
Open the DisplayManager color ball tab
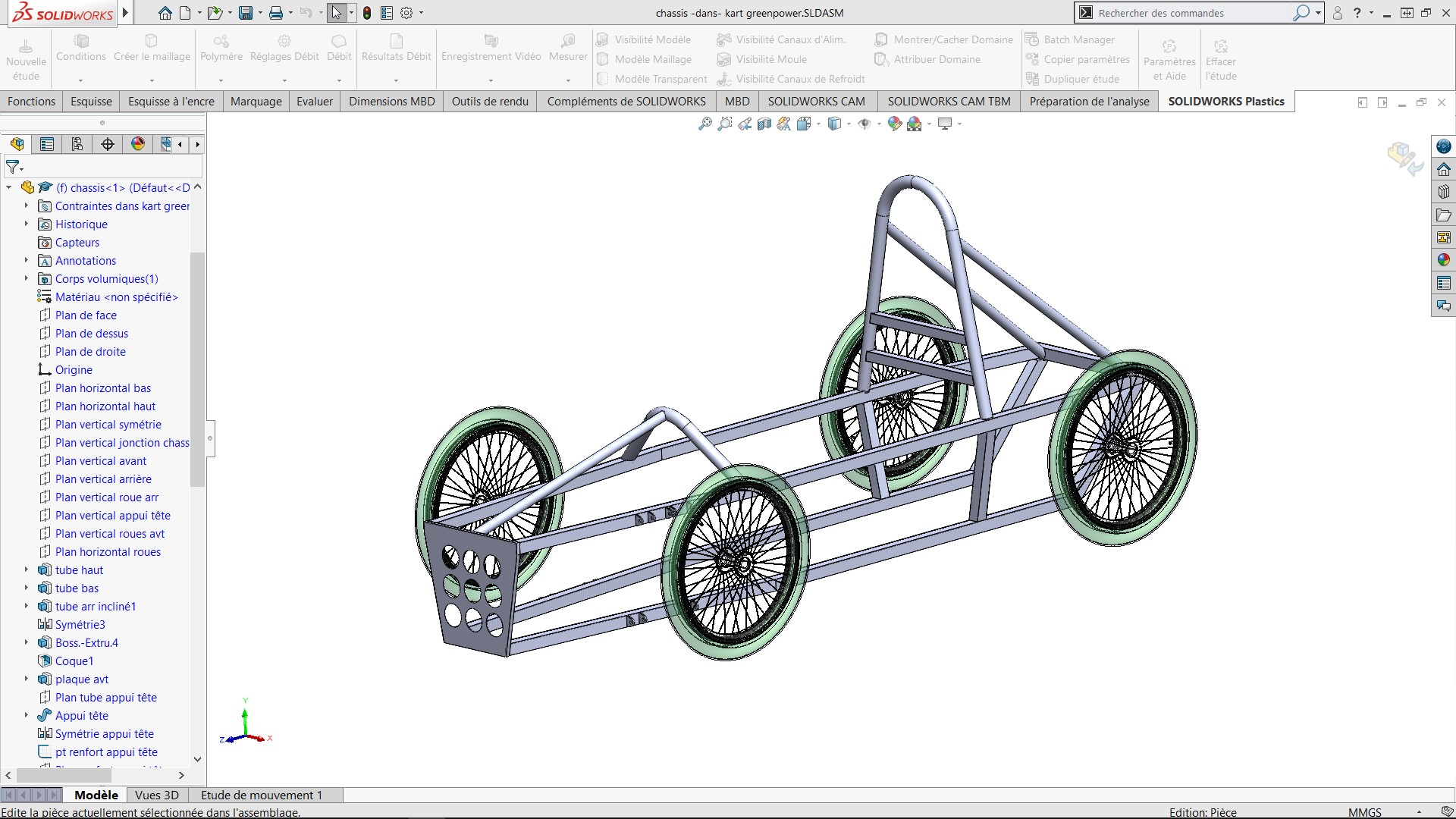coord(138,144)
